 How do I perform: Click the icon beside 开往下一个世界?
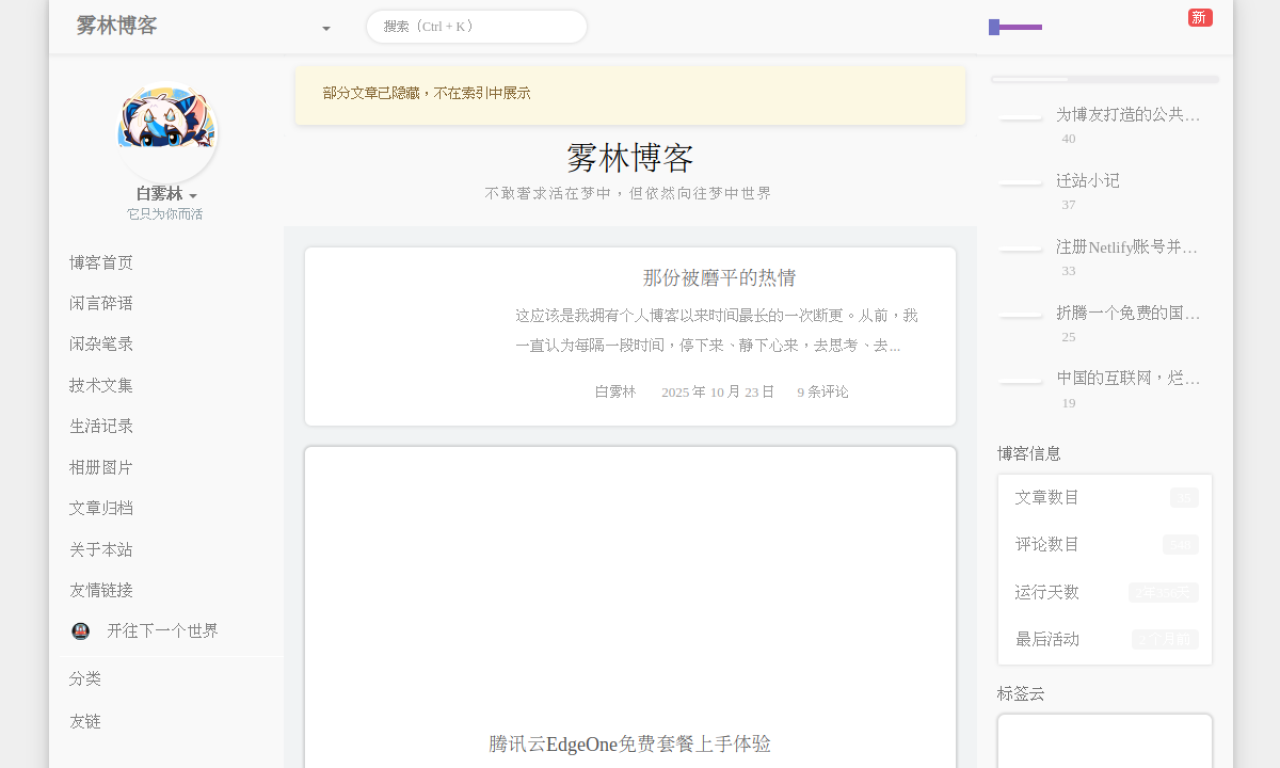(x=81, y=631)
